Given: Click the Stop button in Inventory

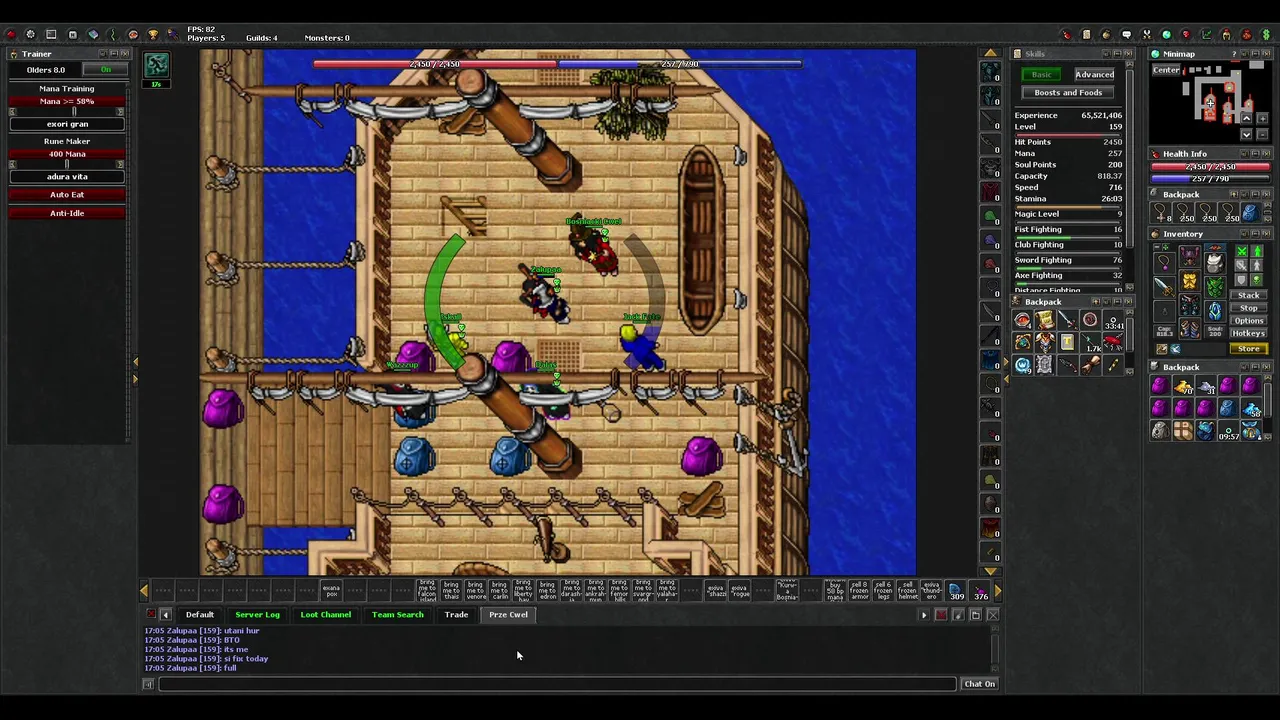Looking at the screenshot, I should pos(1249,308).
